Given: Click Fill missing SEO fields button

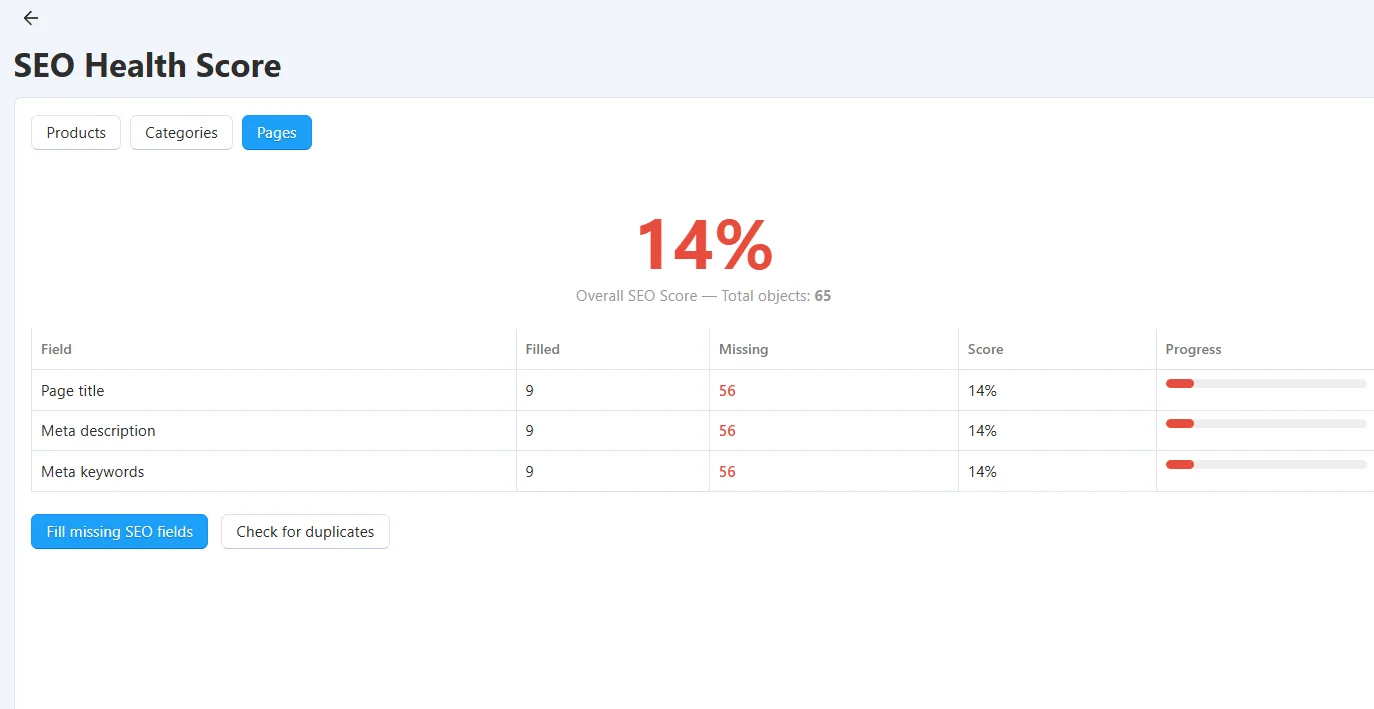Looking at the screenshot, I should click(x=119, y=532).
